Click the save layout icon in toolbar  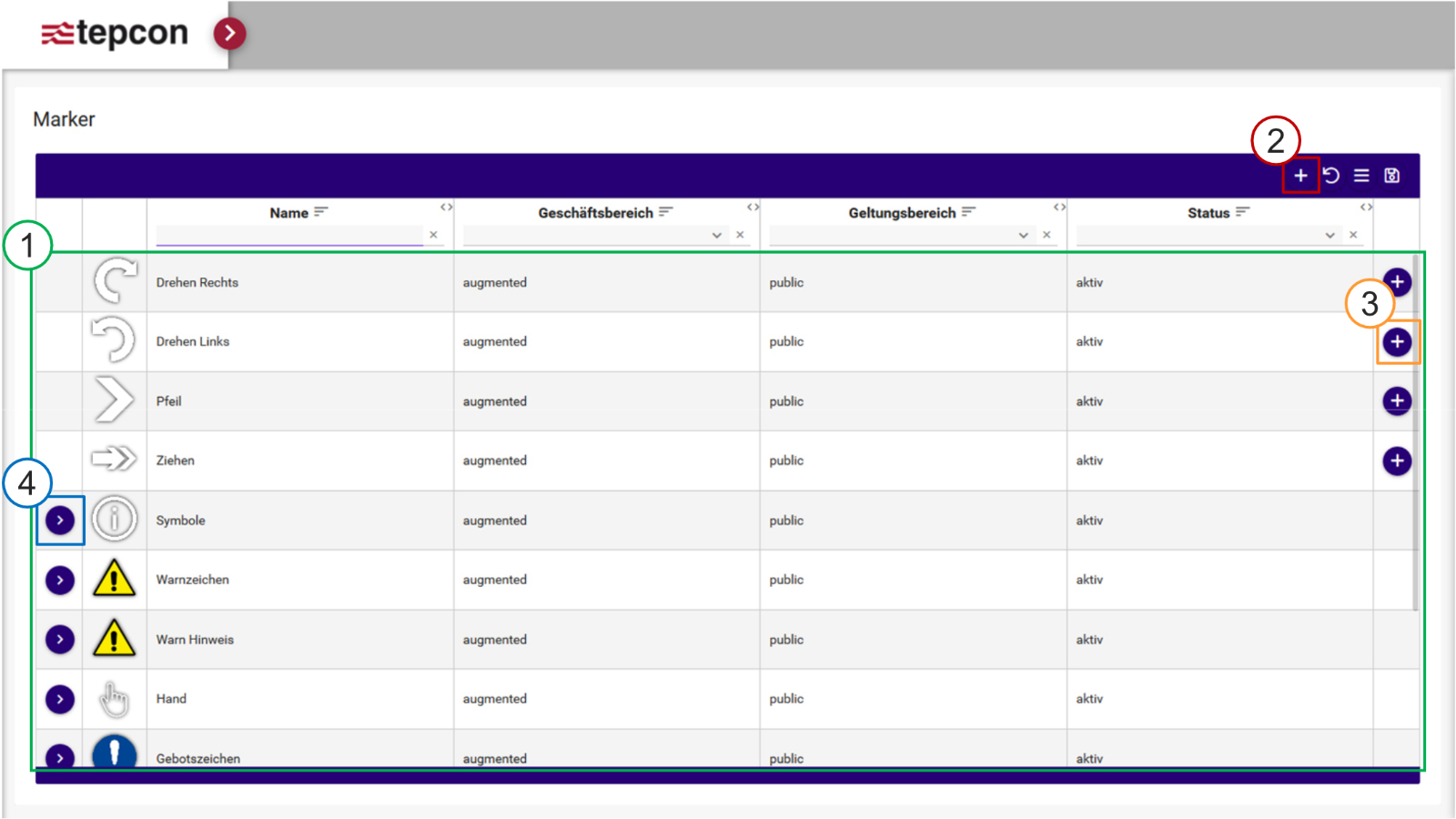tap(1391, 176)
